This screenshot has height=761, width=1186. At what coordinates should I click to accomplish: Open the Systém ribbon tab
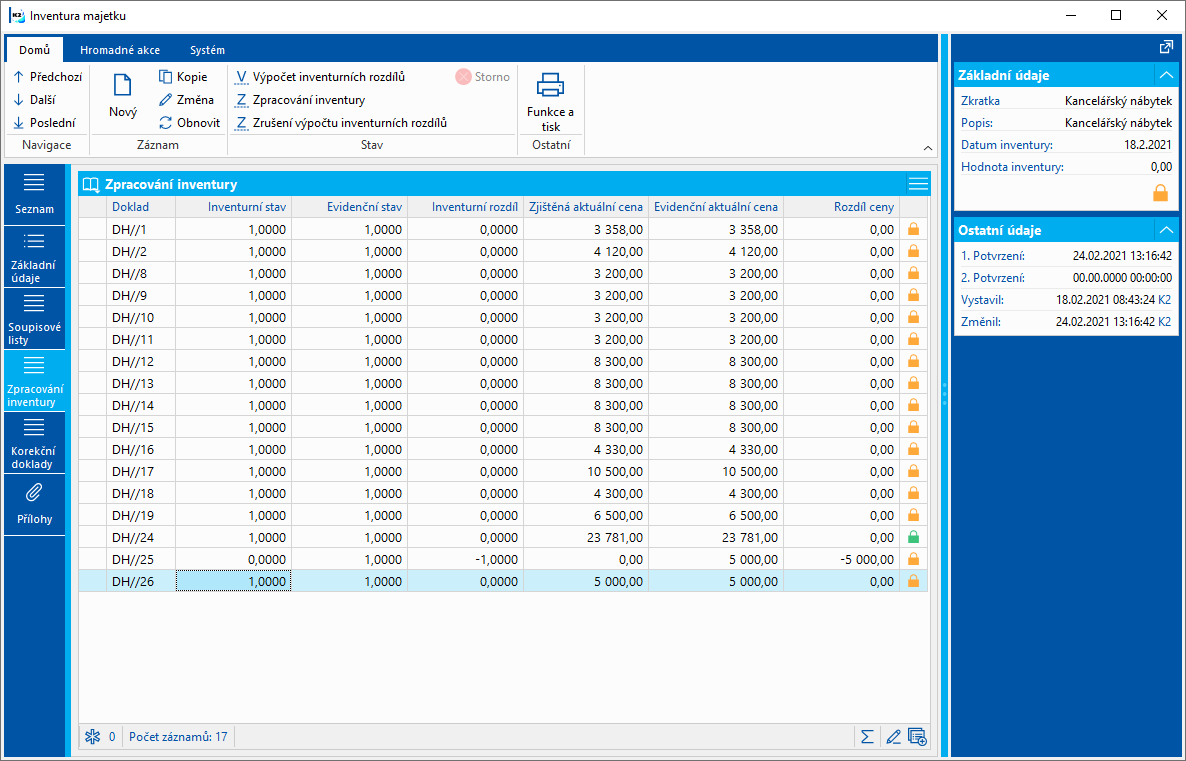coord(207,50)
